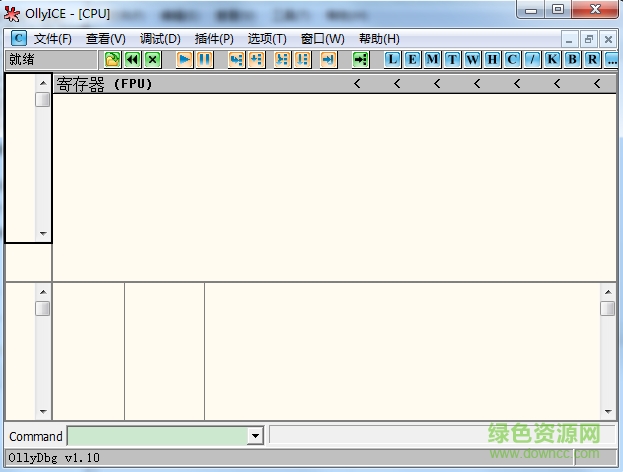Click the Step into toolbar icon
The image size is (623, 472).
[x=236, y=60]
